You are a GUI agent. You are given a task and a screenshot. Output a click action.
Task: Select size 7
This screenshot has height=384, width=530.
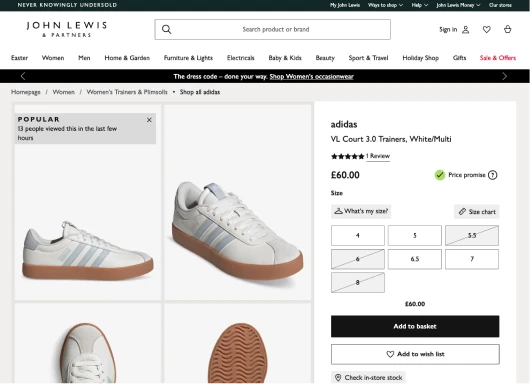(472, 259)
